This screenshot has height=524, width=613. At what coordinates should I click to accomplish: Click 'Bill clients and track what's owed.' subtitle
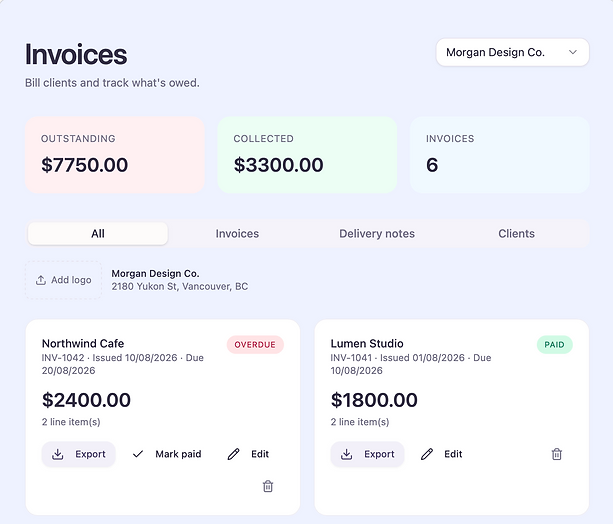[x=112, y=83]
